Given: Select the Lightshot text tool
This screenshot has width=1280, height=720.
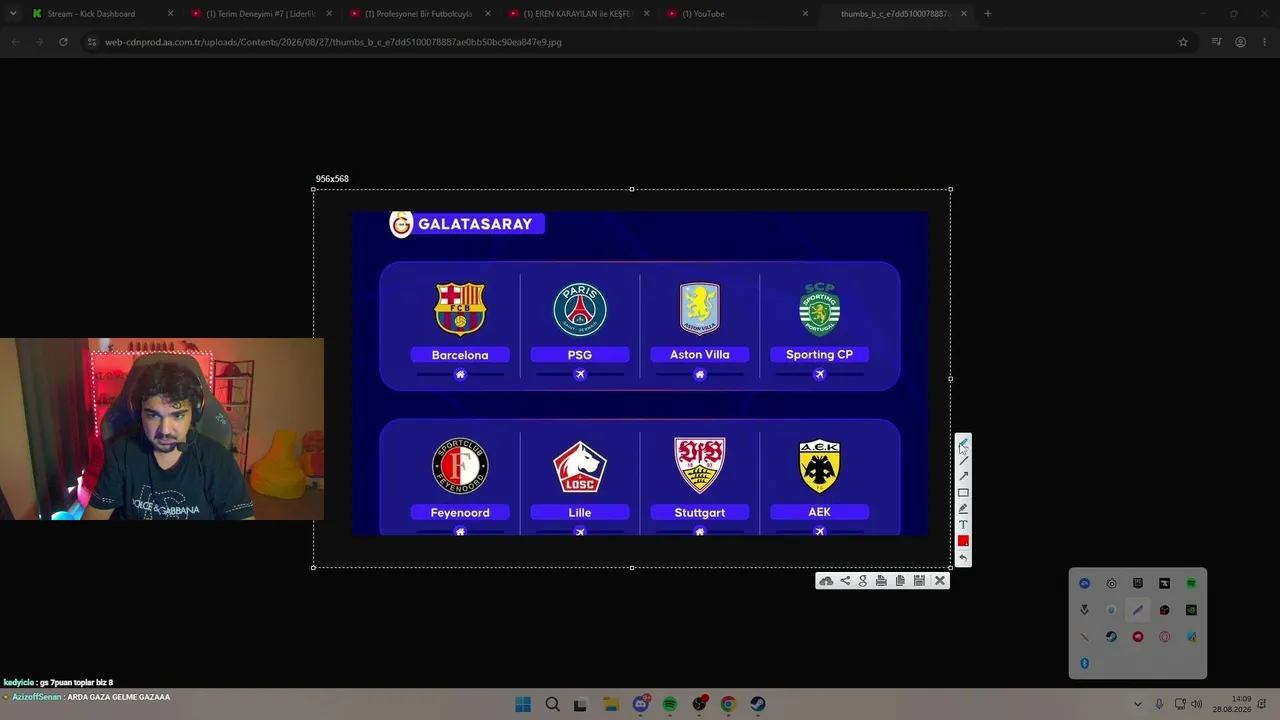Looking at the screenshot, I should coord(963,524).
